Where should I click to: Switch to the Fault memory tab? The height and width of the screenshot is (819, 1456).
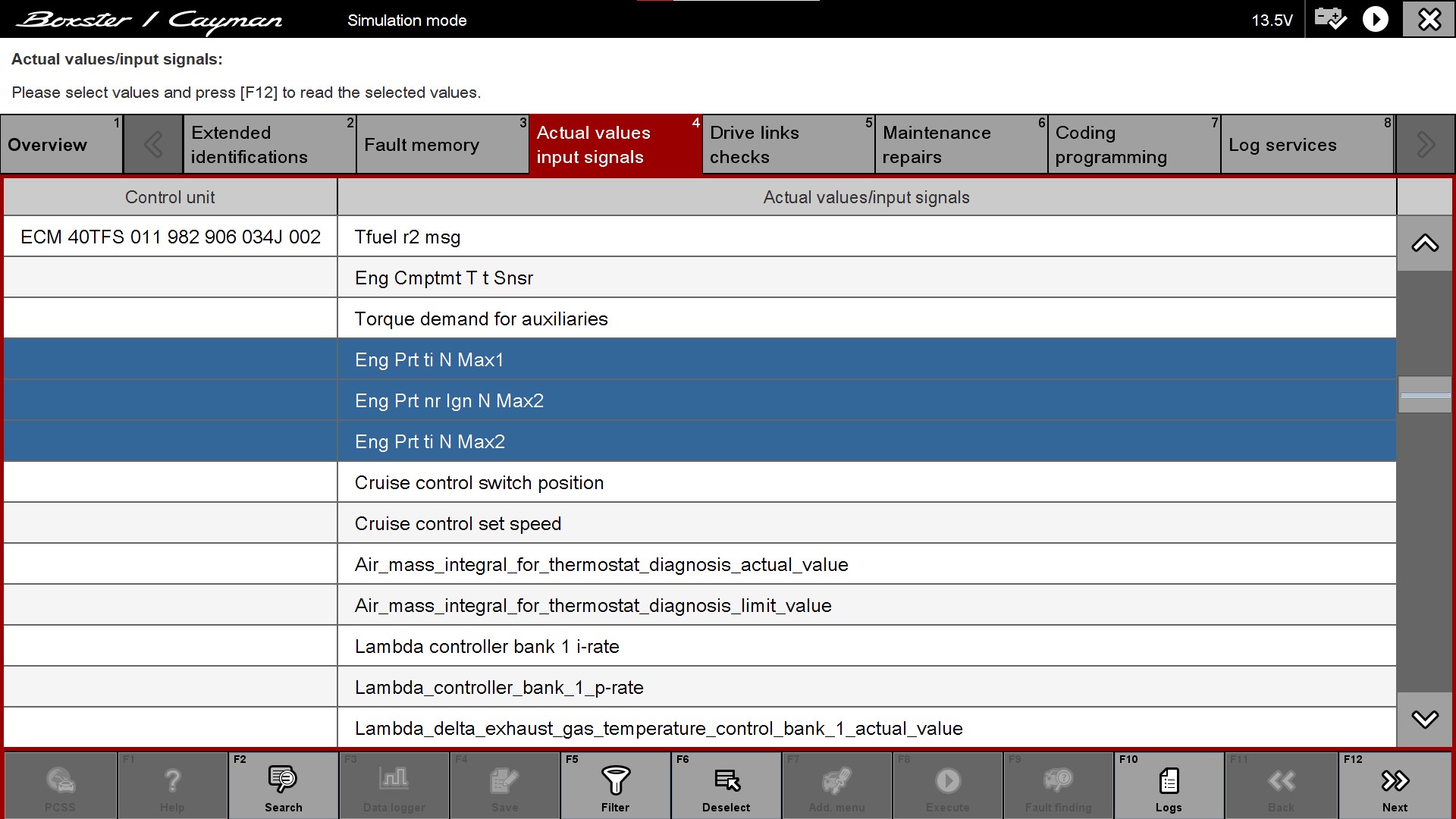coord(442,144)
